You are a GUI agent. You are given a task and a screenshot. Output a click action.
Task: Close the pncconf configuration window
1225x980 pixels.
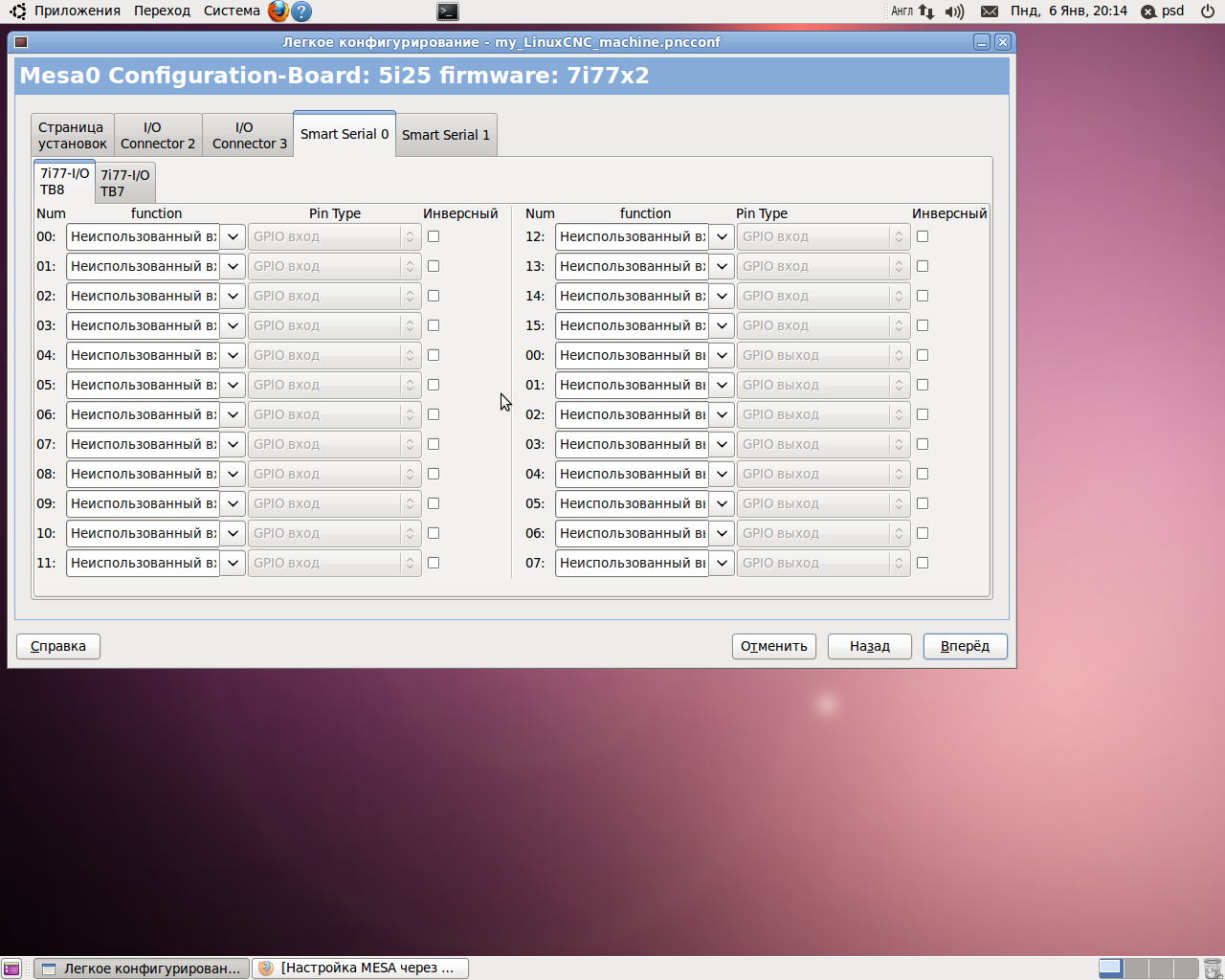1003,42
